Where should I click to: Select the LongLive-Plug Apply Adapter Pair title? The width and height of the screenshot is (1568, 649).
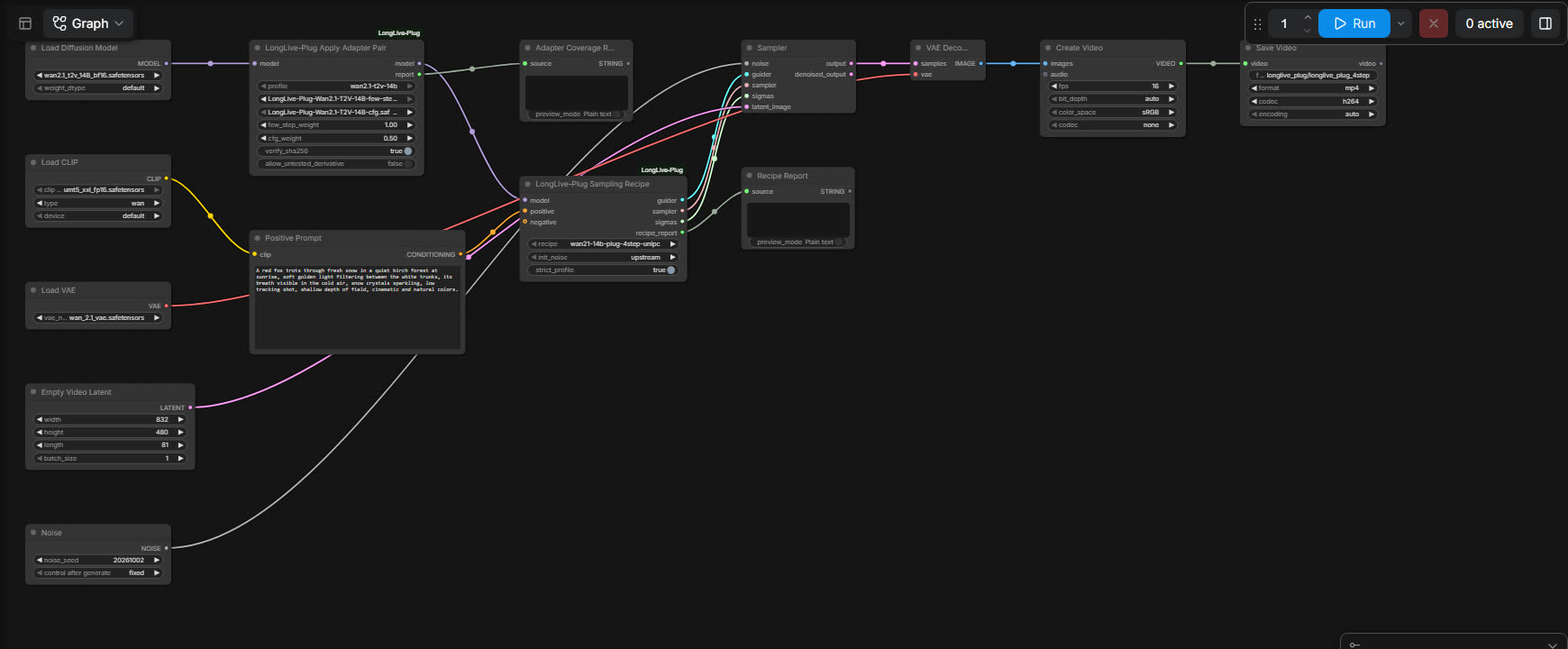(325, 48)
